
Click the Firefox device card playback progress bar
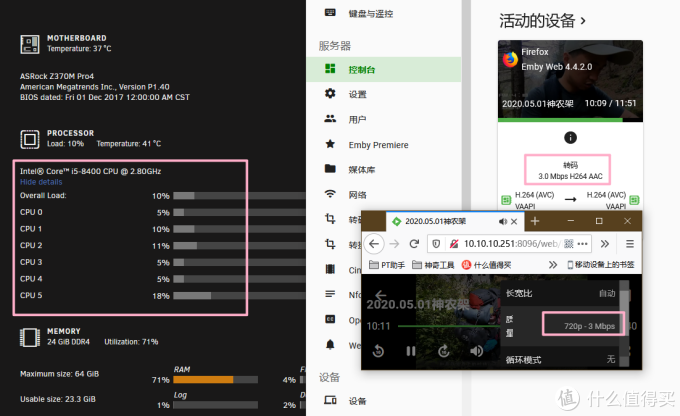tap(570, 120)
